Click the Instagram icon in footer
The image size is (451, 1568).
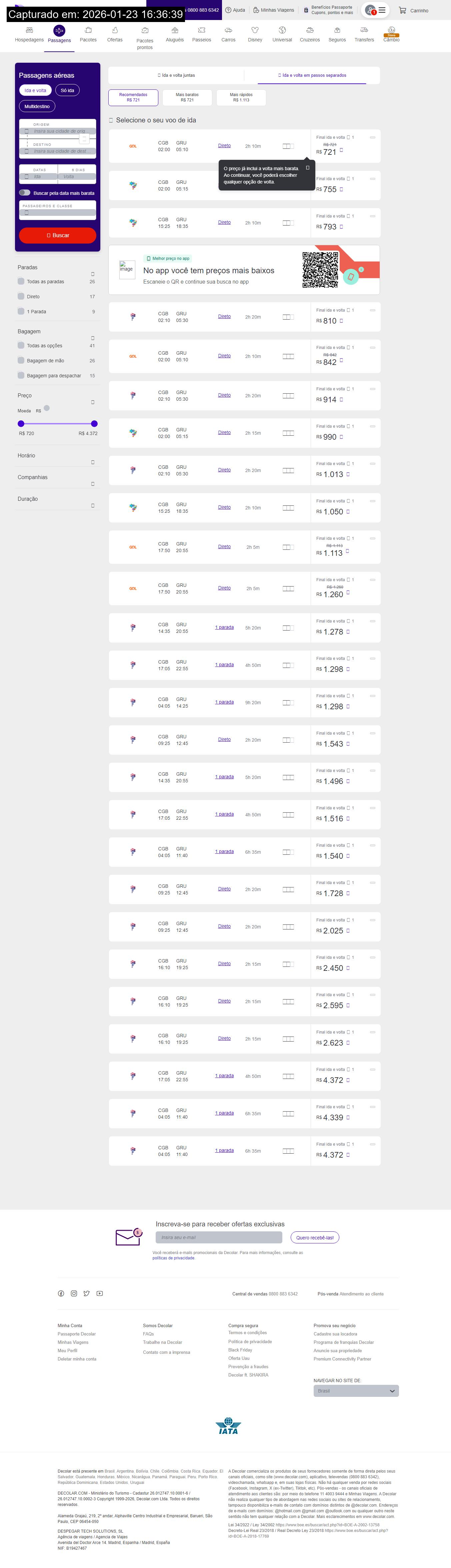tap(74, 1293)
